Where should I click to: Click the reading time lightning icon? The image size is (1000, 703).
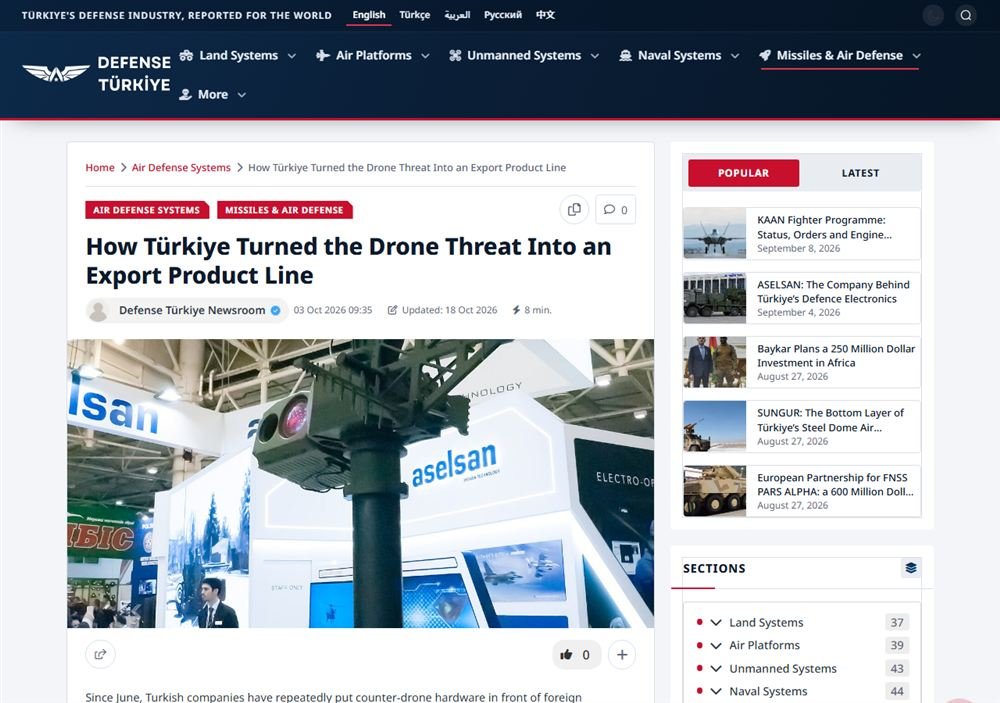click(516, 310)
